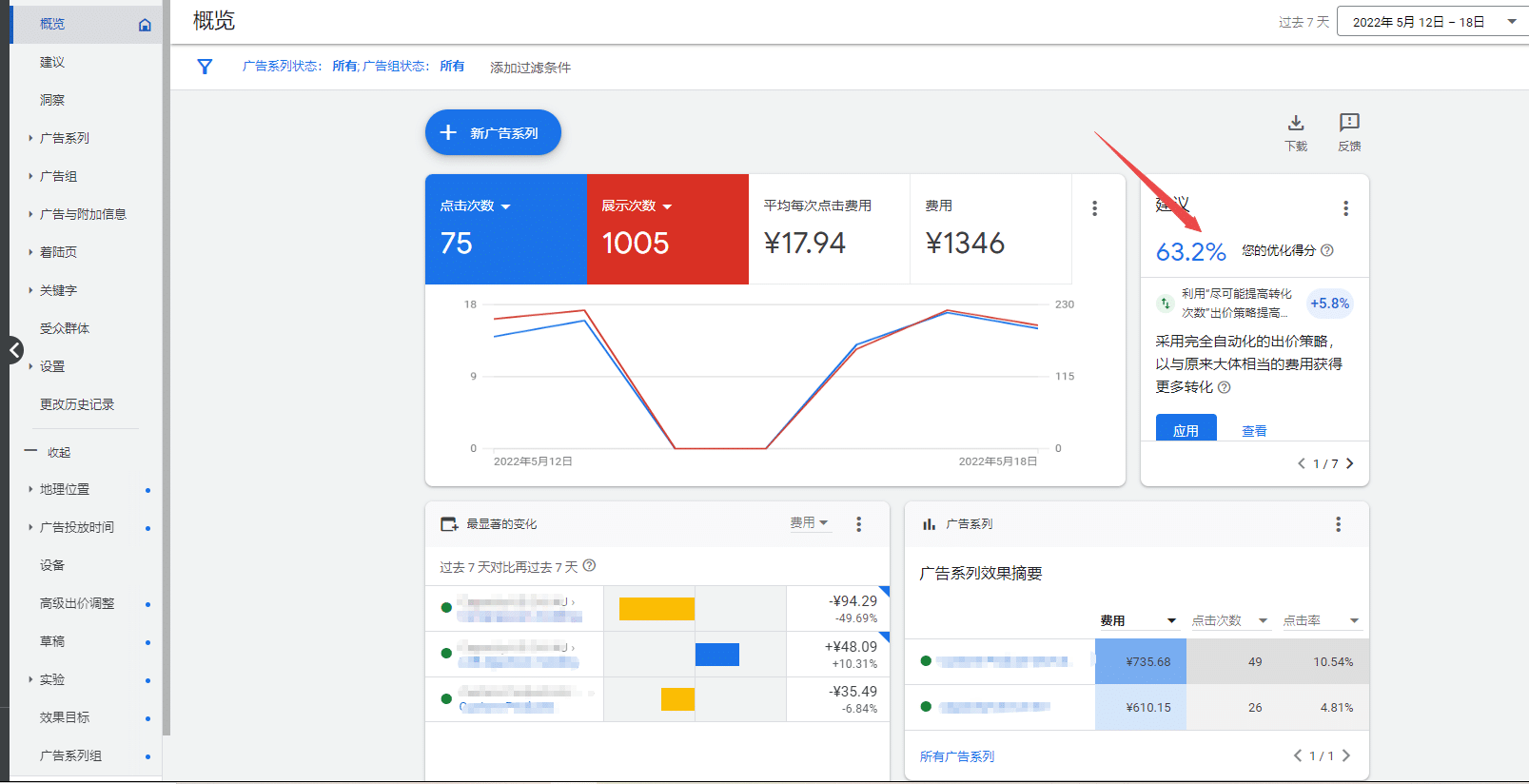1529x784 pixels.
Task: Open 高级出价调整 in the sidebar
Action: 77,603
